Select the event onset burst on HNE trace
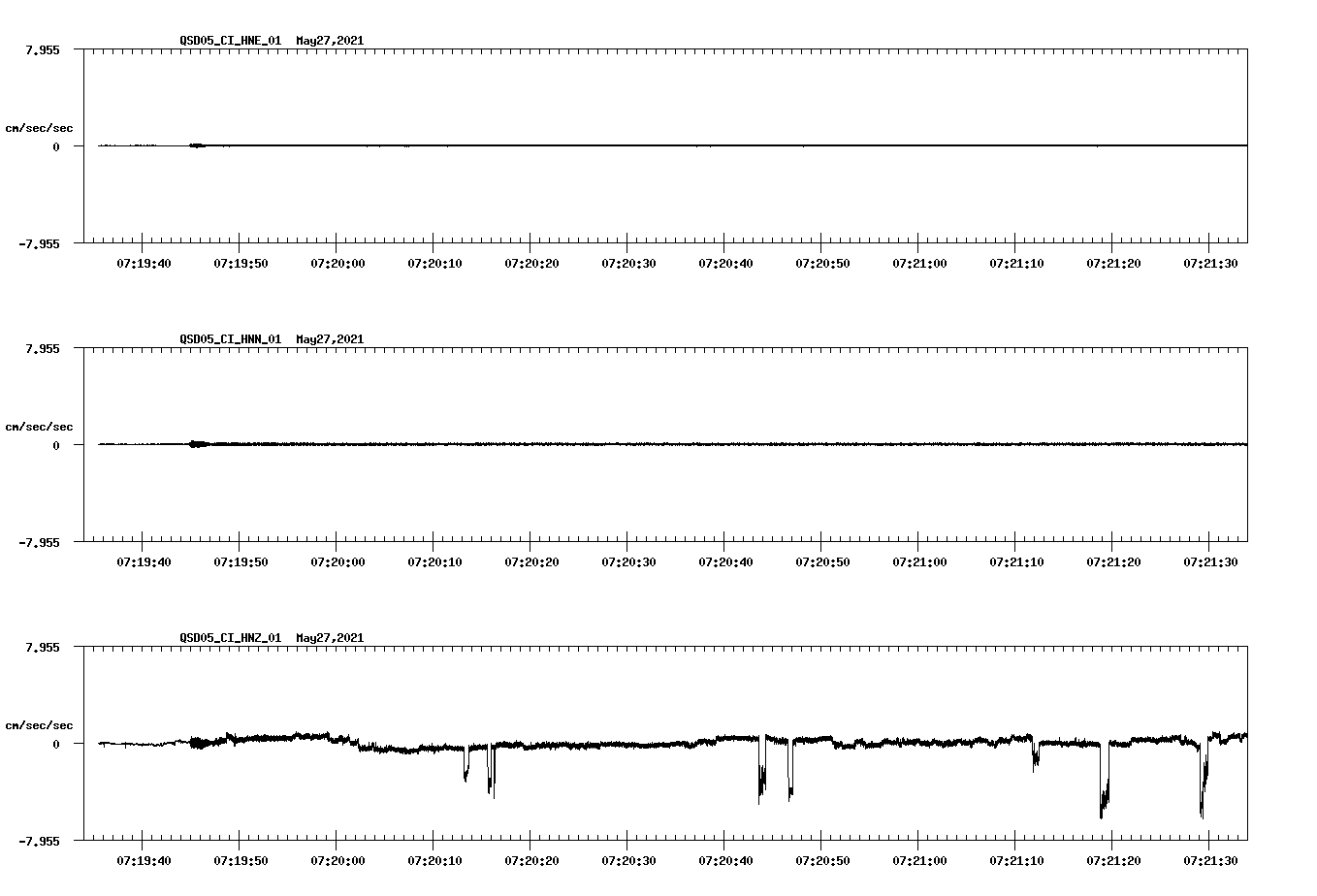 tap(197, 145)
